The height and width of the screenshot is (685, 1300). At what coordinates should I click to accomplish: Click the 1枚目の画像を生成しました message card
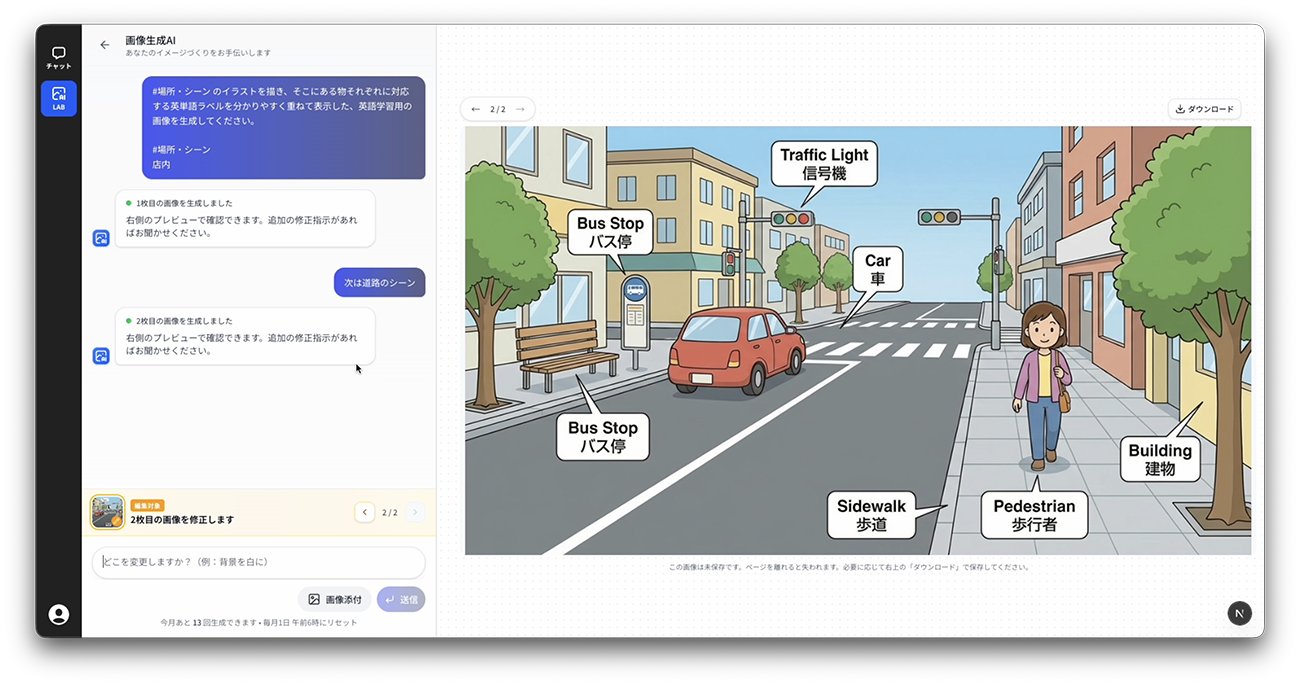coord(245,218)
